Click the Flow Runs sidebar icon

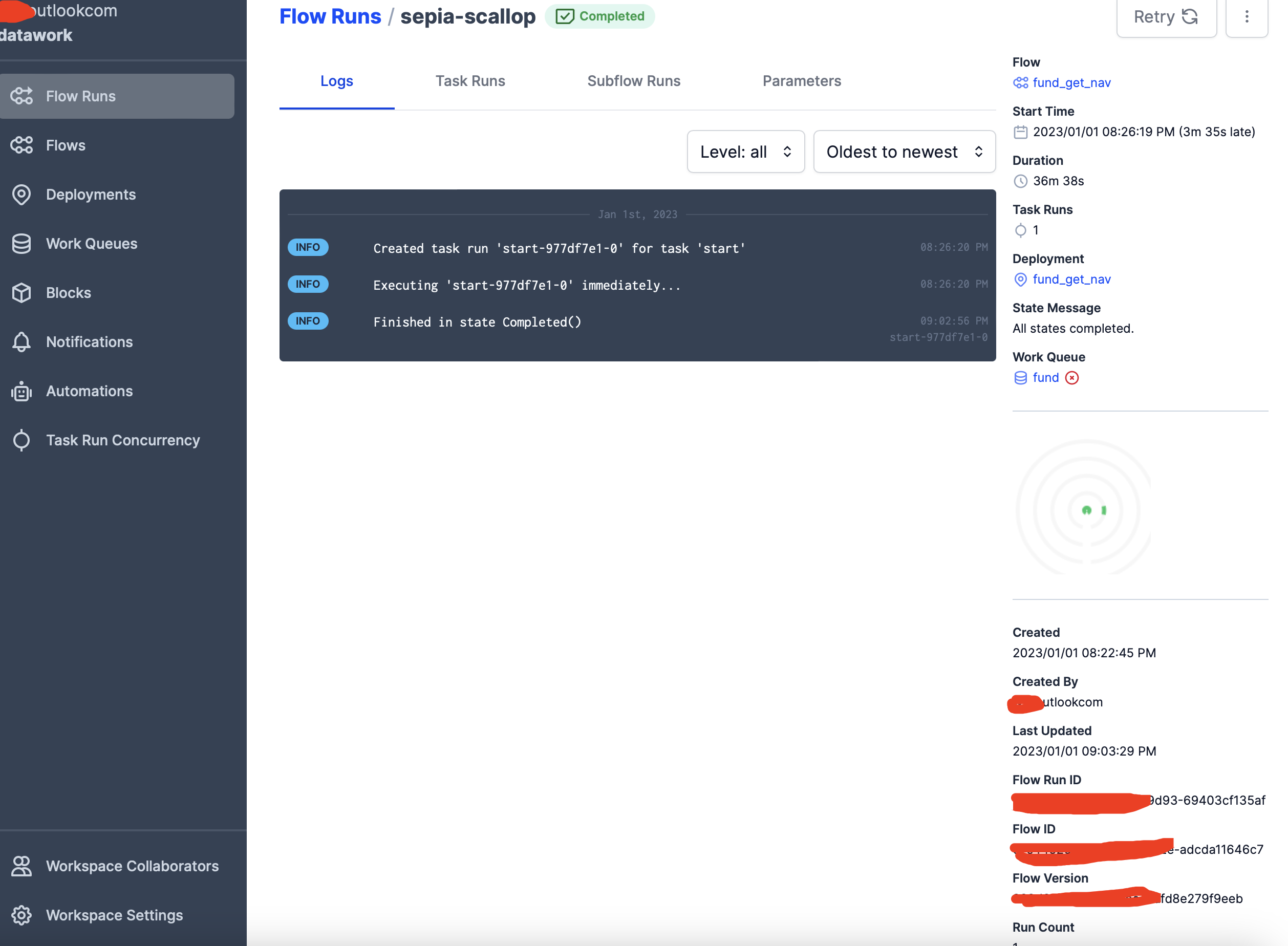(22, 96)
